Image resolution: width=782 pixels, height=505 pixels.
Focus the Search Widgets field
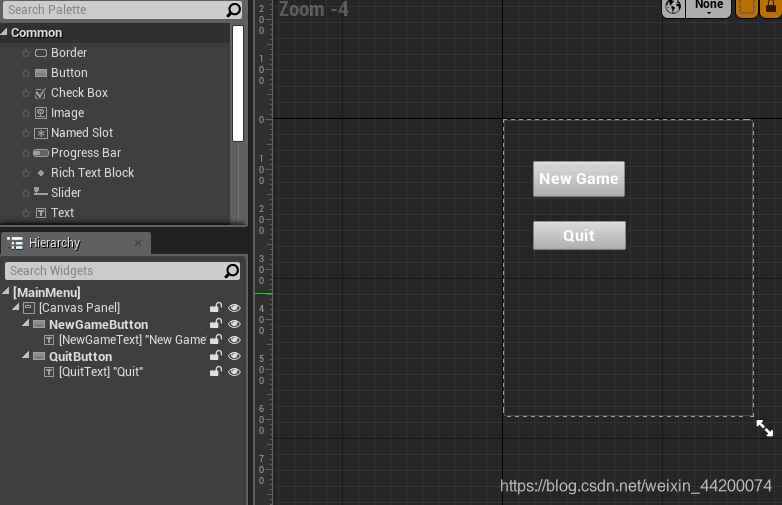click(x=115, y=271)
